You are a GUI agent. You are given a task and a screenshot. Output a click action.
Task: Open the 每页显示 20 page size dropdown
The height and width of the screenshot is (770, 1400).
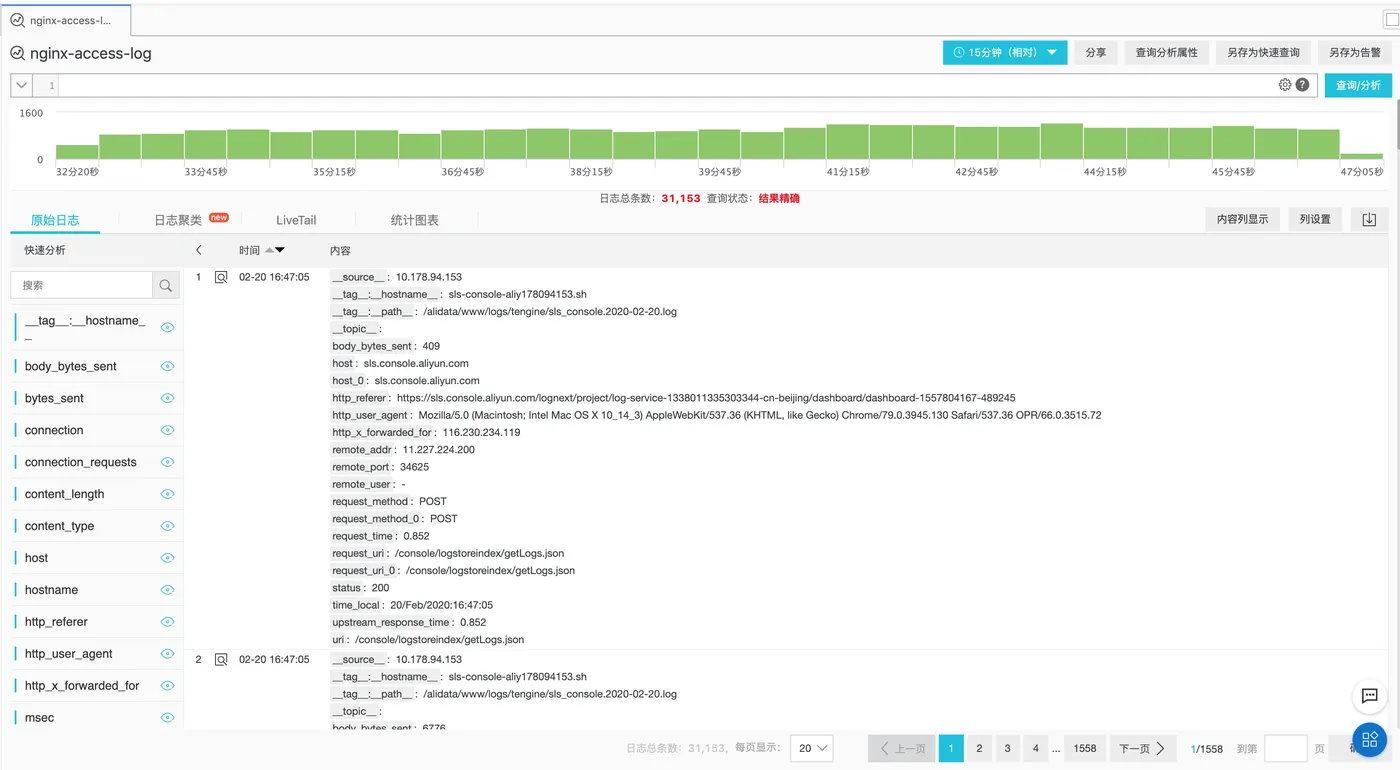(x=811, y=748)
